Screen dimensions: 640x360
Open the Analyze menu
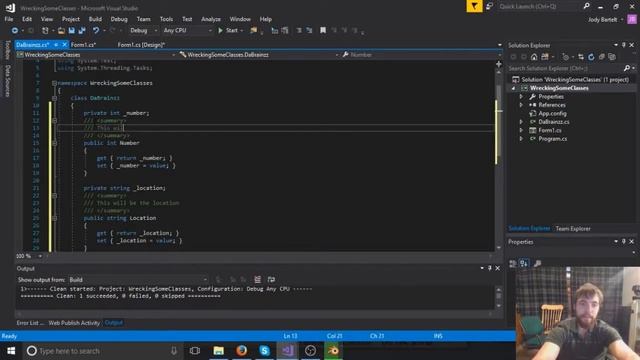click(211, 19)
